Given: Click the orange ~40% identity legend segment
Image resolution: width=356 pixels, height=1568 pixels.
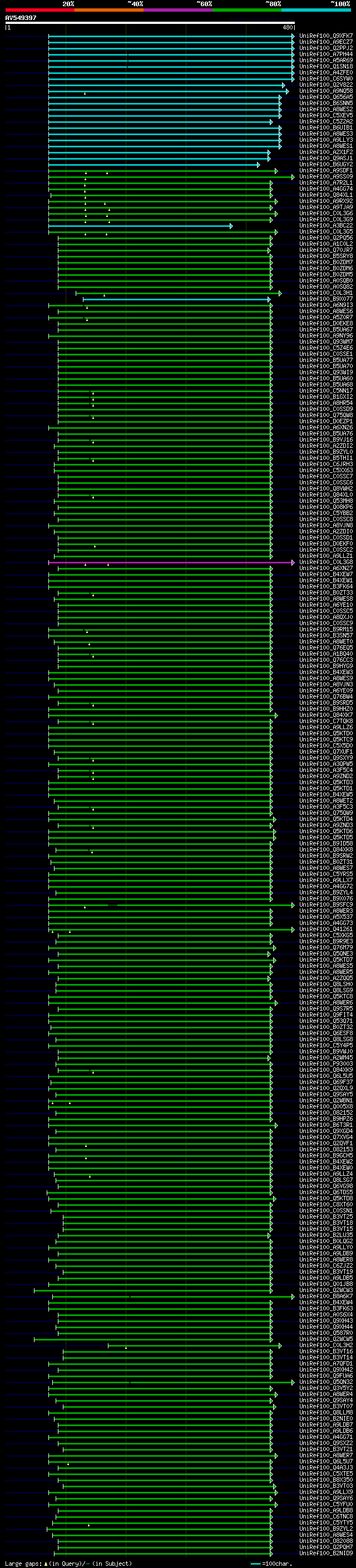Looking at the screenshot, I should click(x=109, y=10).
